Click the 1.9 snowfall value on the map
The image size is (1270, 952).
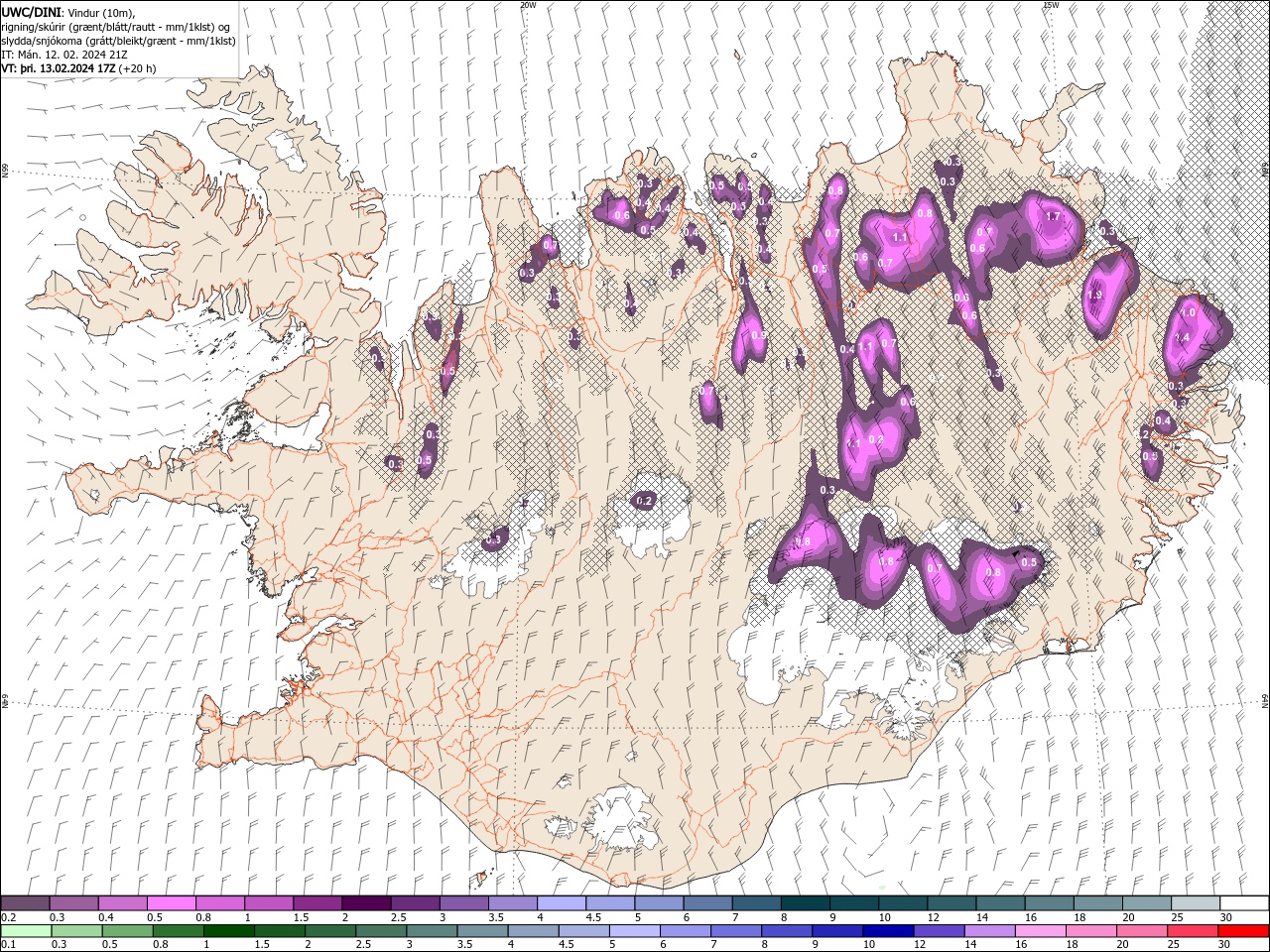point(1095,296)
